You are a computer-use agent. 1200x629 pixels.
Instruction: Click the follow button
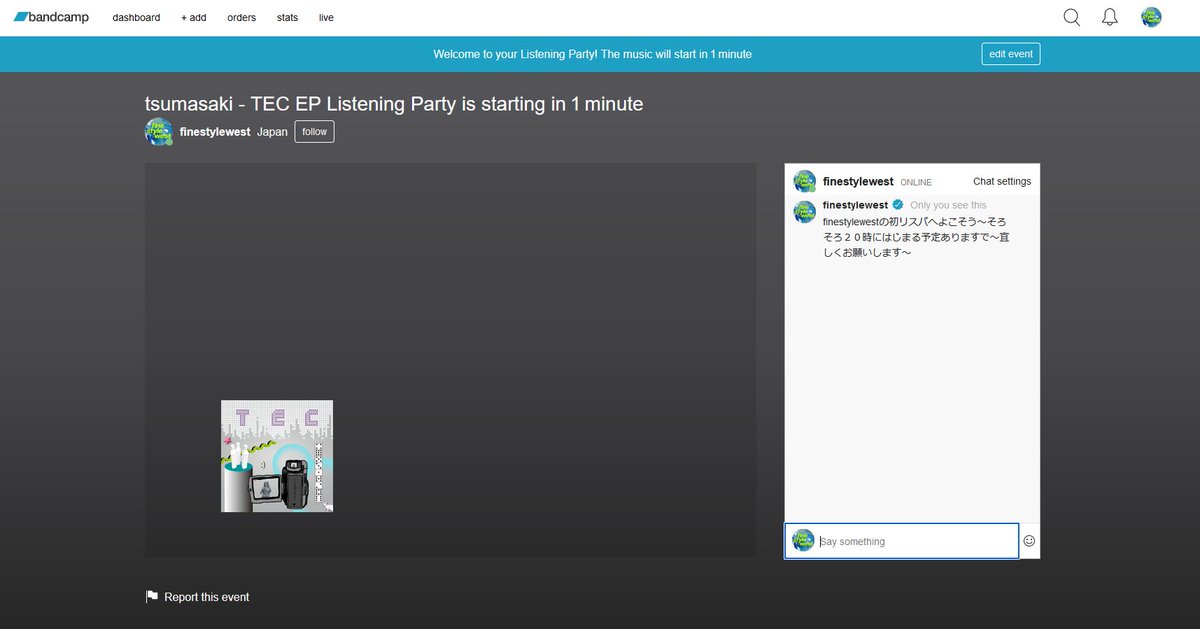(314, 132)
